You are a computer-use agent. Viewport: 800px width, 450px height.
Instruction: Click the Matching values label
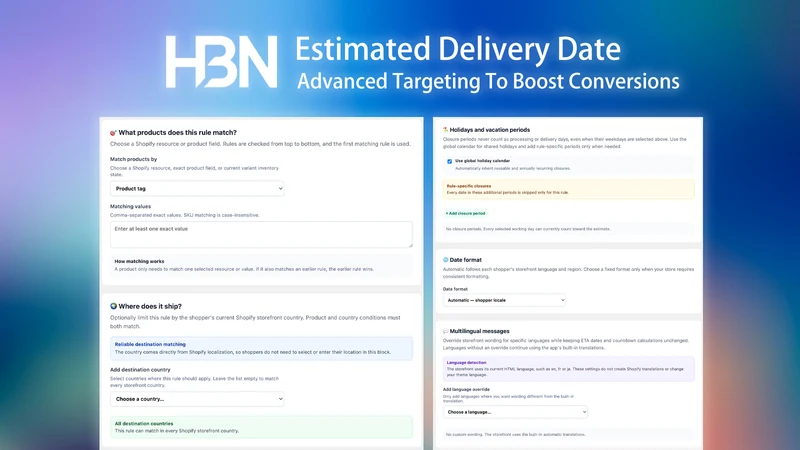(x=131, y=207)
